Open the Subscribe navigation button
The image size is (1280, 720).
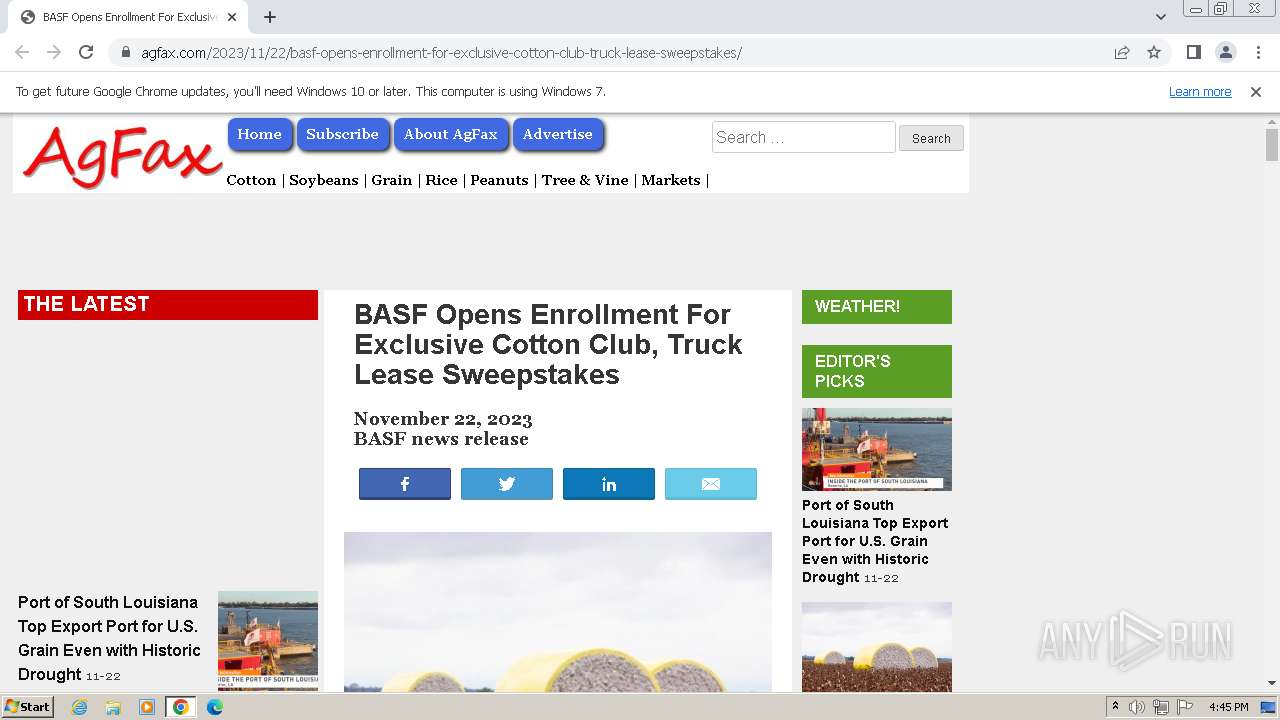coord(342,134)
